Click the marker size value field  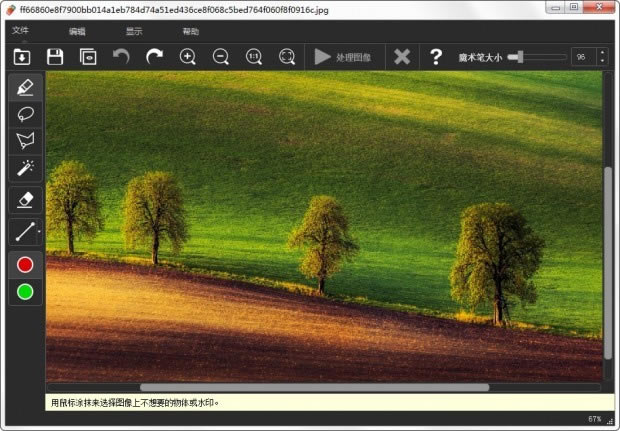(x=584, y=57)
